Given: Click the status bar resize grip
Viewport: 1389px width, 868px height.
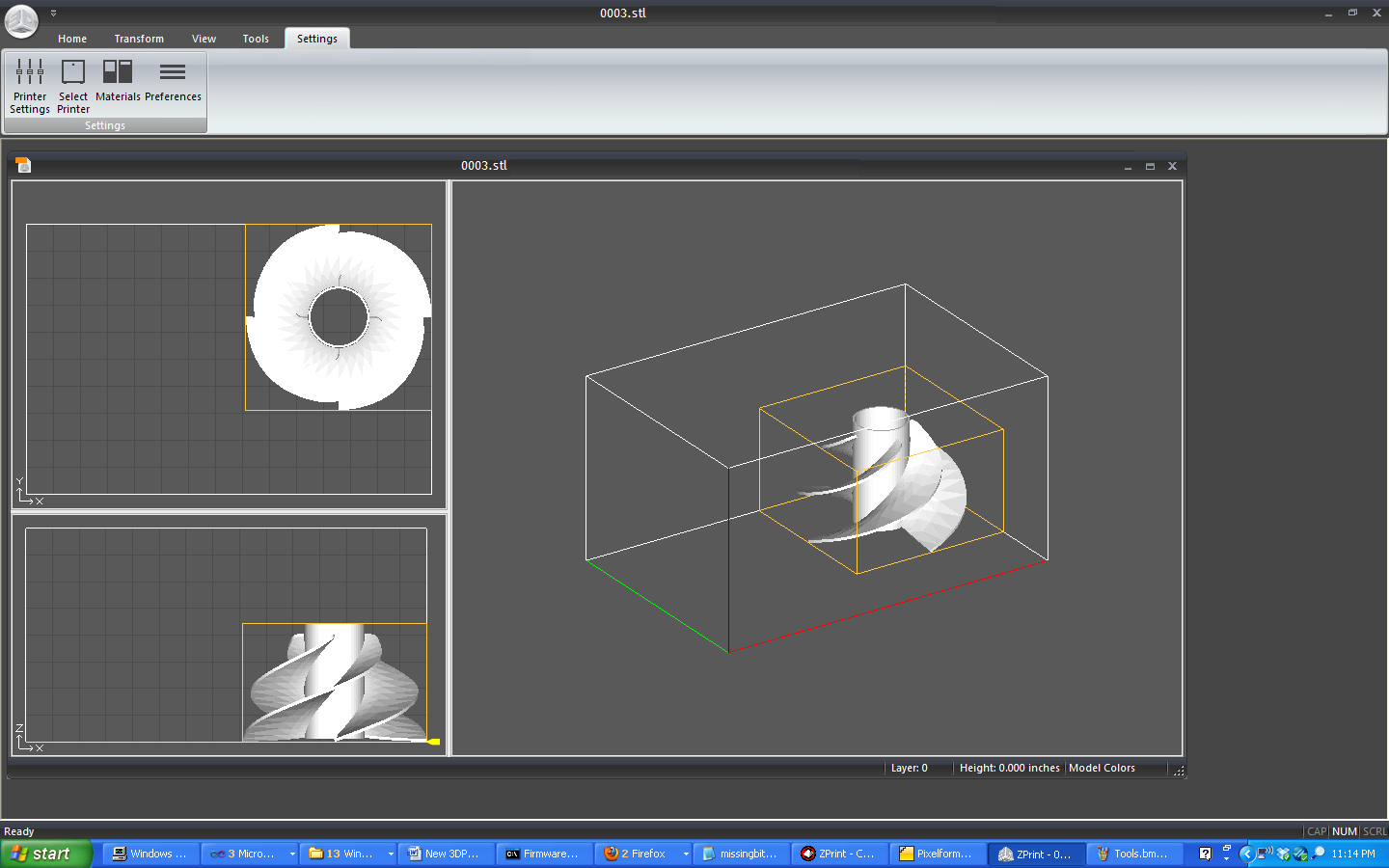Looking at the screenshot, I should click(x=1179, y=769).
